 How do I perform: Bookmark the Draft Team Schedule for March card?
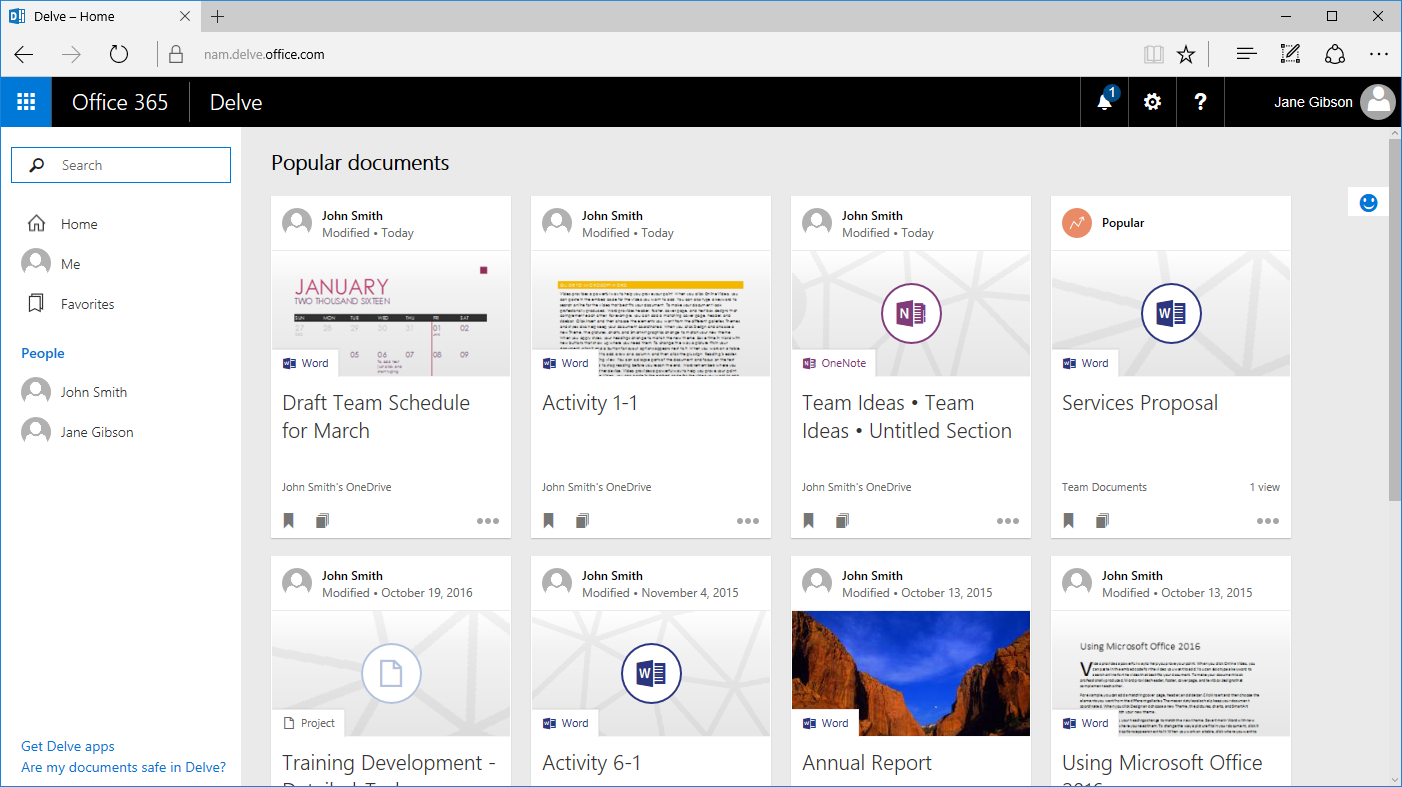(289, 520)
